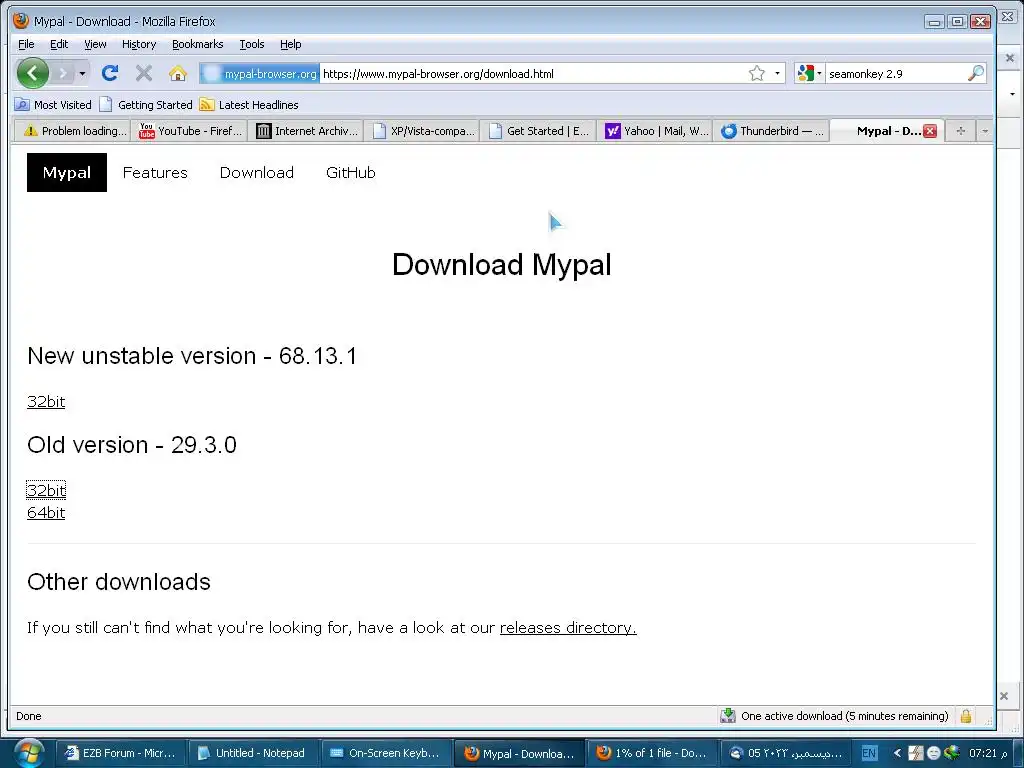The image size is (1024, 768).
Task: Download the 64bit old version
Action: (46, 512)
